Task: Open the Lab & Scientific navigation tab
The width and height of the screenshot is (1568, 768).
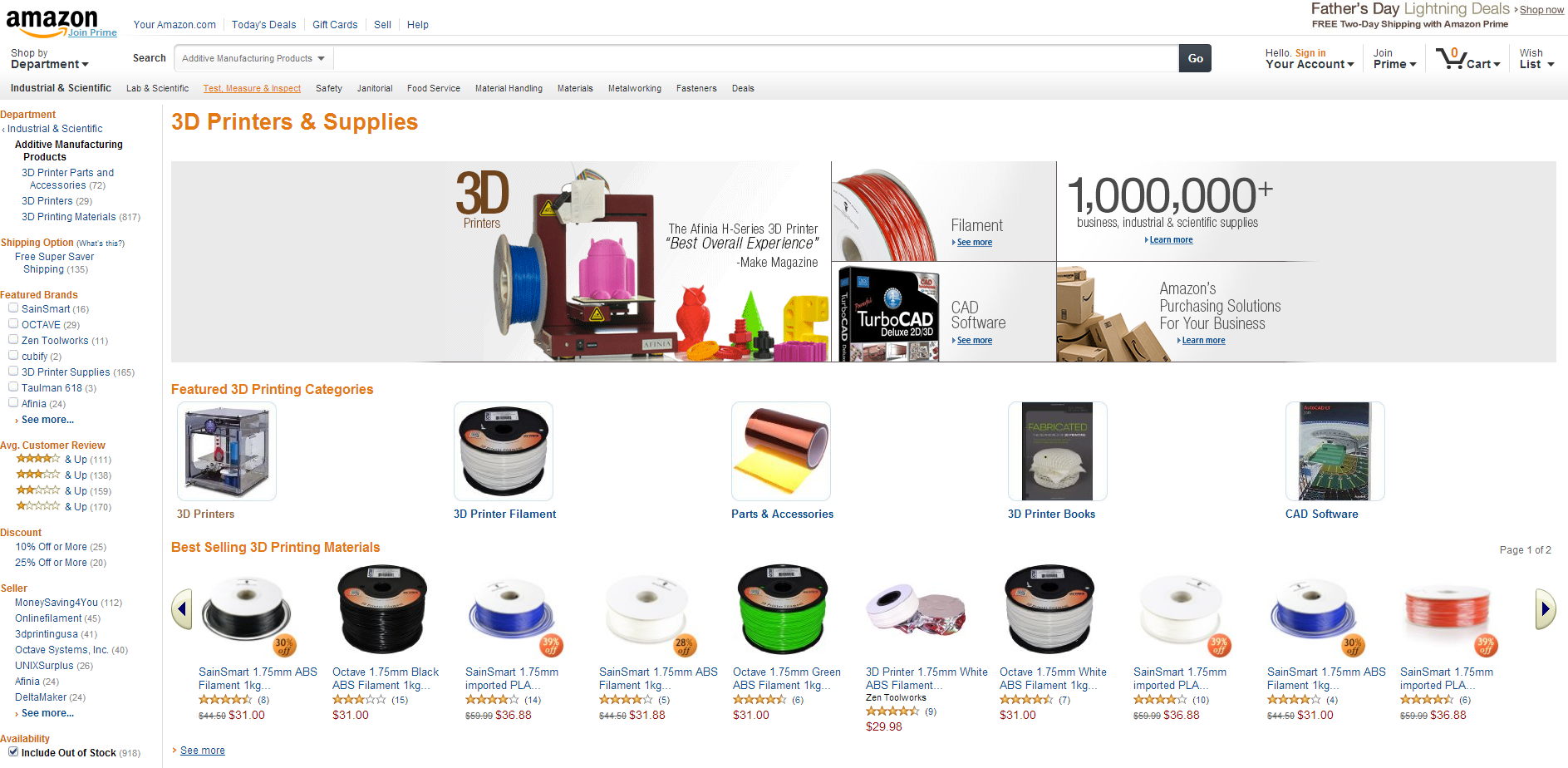Action: click(x=157, y=88)
